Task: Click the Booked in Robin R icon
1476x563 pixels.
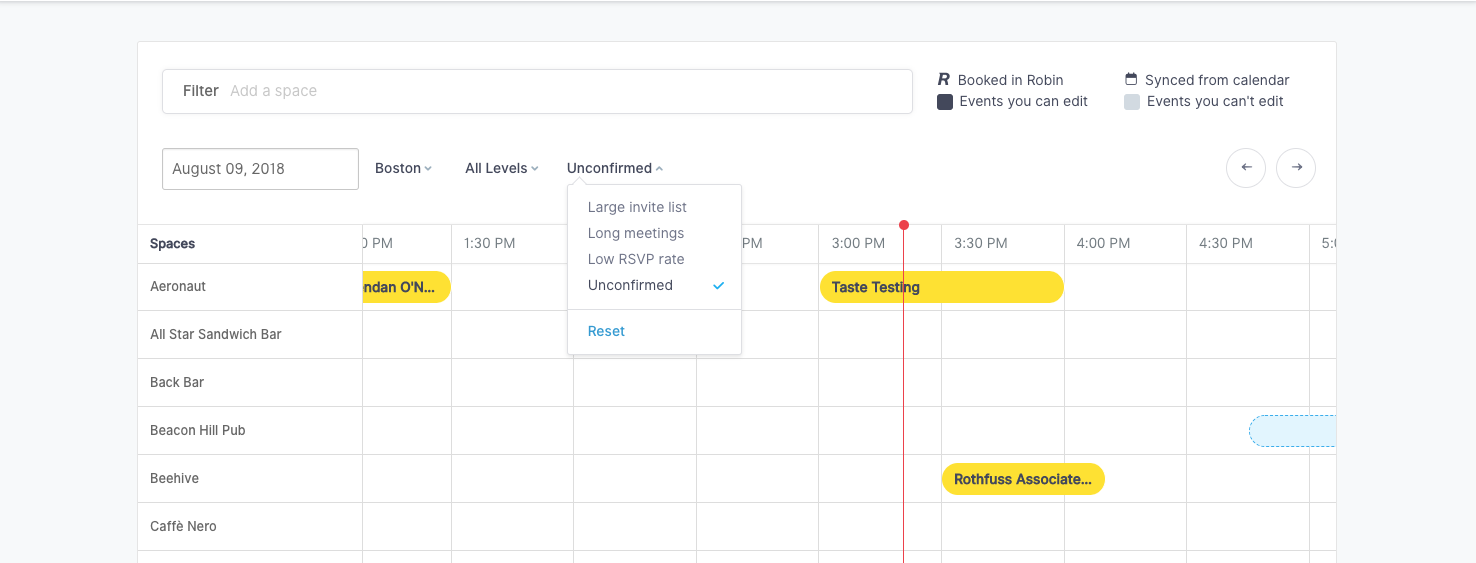Action: click(943, 79)
